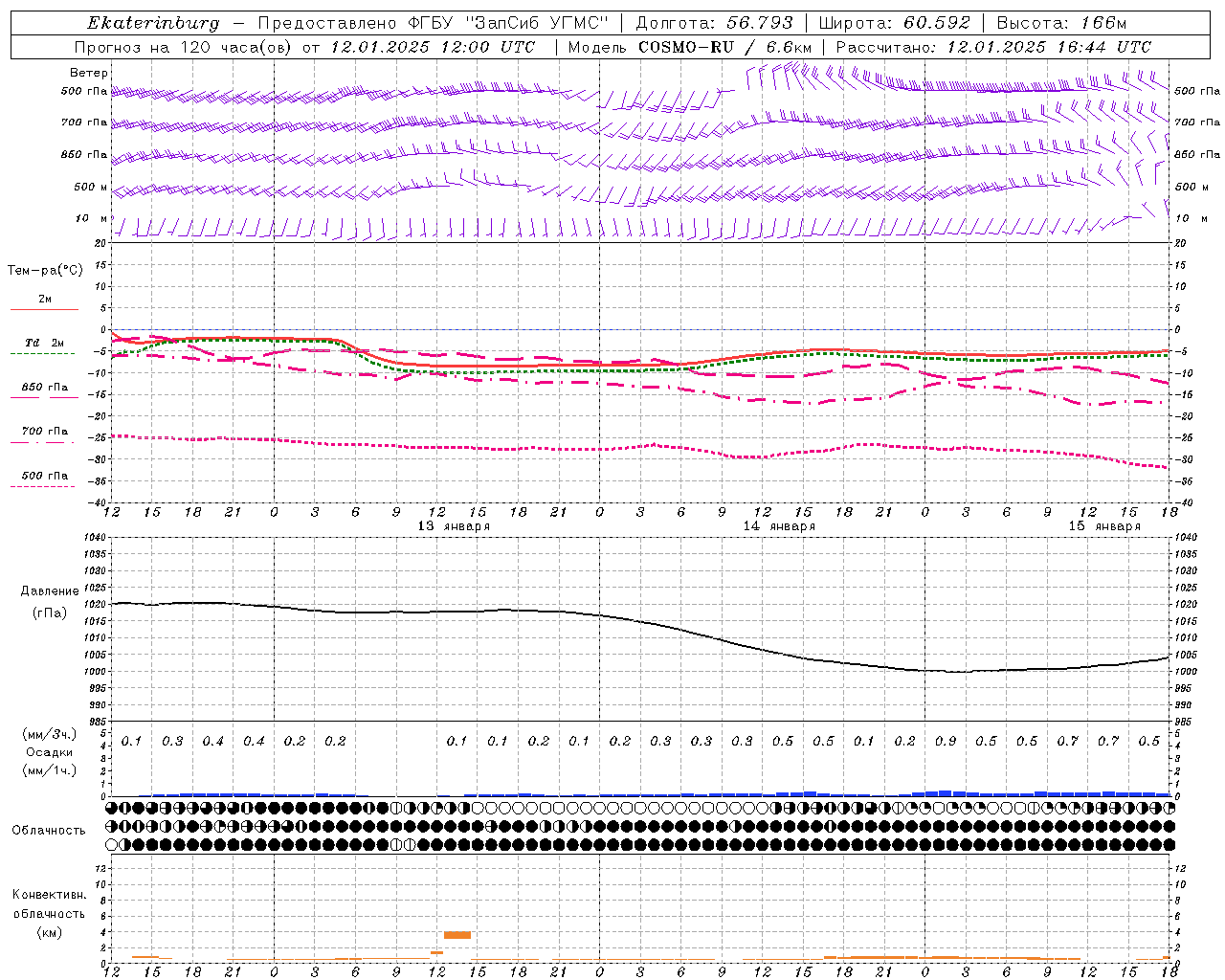Select the 'Долгота: 56.793' header value
The width and height of the screenshot is (1225, 980).
715,23
